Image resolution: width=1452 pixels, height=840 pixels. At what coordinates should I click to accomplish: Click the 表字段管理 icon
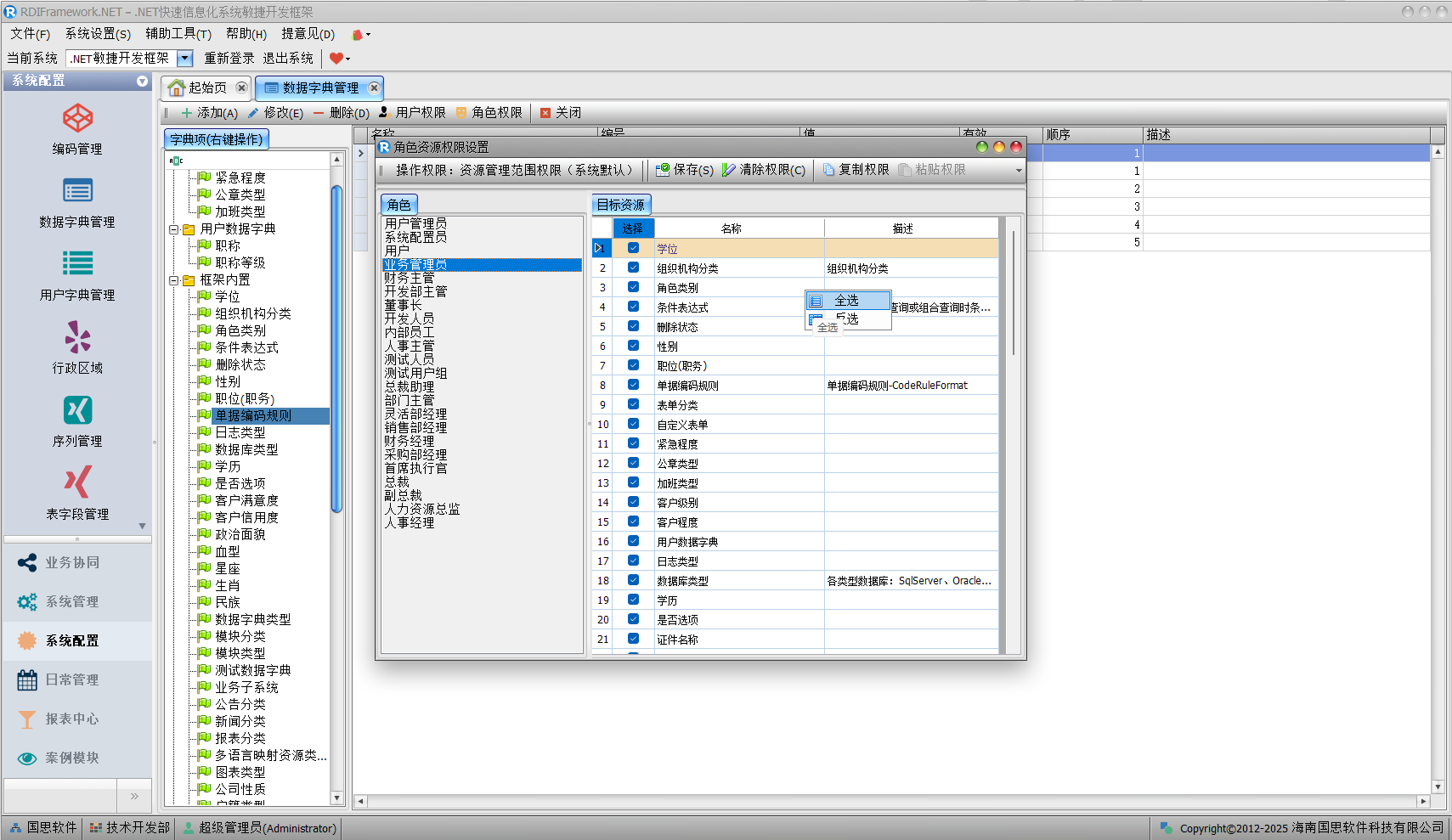[77, 483]
